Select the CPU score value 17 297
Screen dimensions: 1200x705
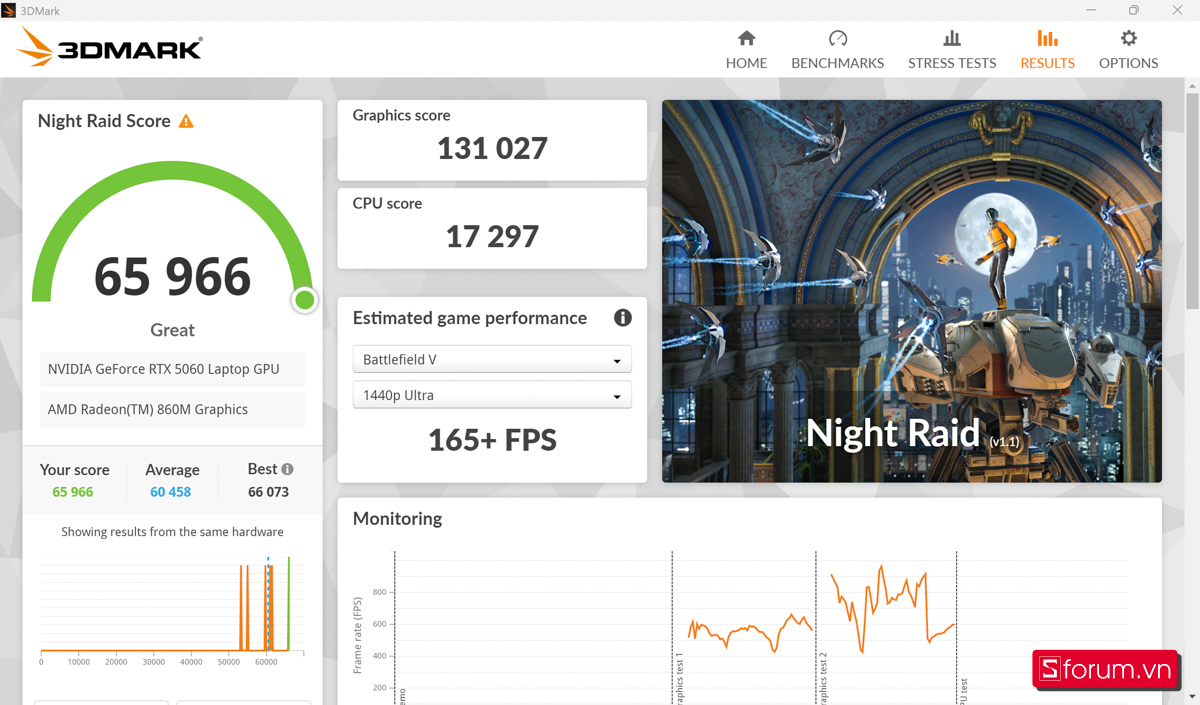[x=492, y=237]
